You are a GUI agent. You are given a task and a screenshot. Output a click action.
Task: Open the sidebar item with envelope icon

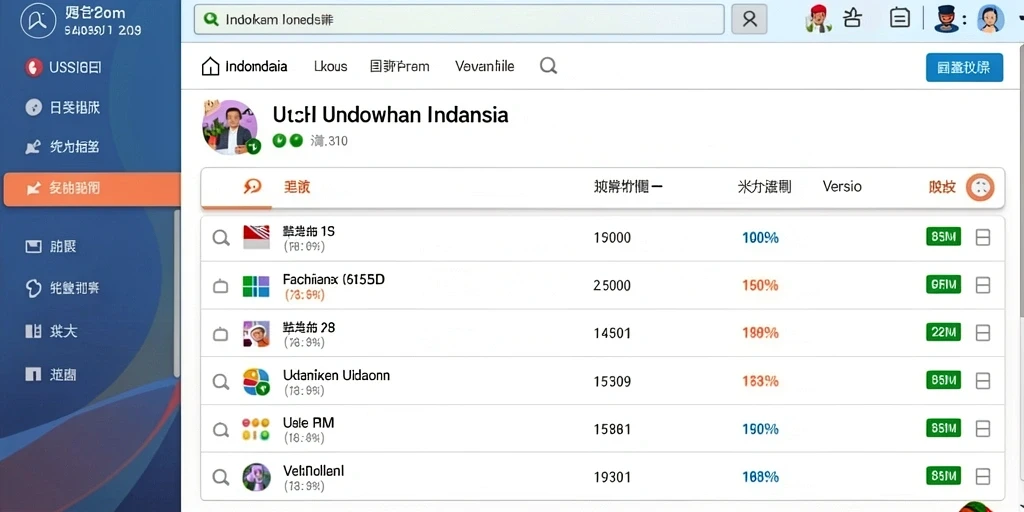51,246
